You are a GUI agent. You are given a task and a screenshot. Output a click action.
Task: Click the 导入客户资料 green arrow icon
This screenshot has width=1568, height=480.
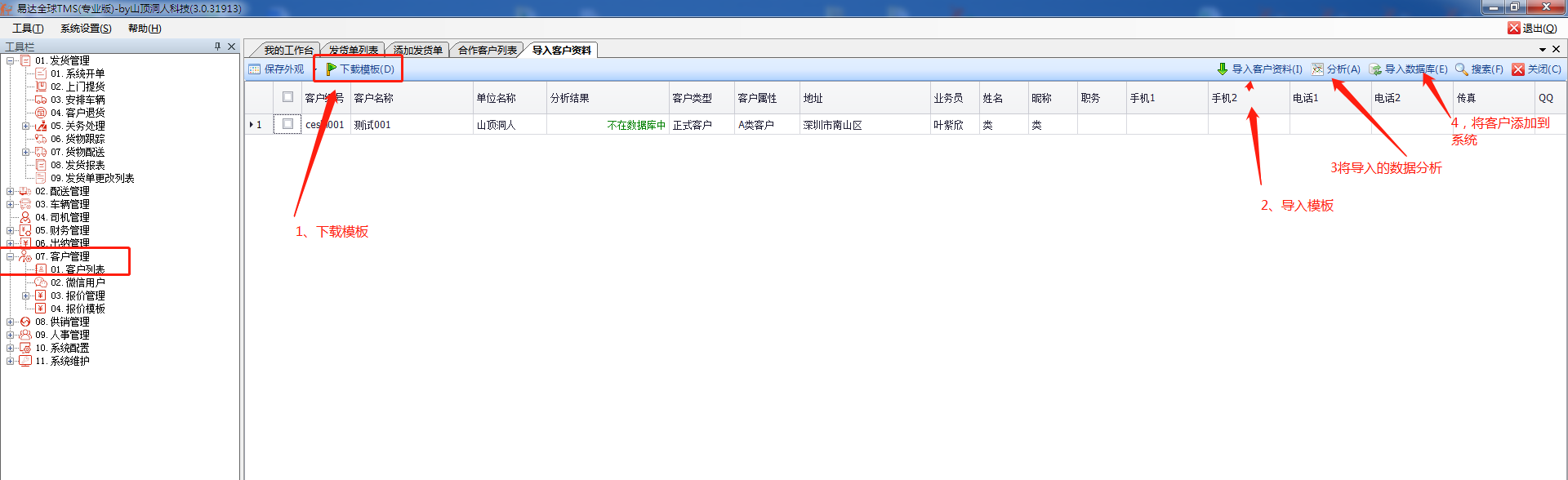pyautogui.click(x=1222, y=69)
